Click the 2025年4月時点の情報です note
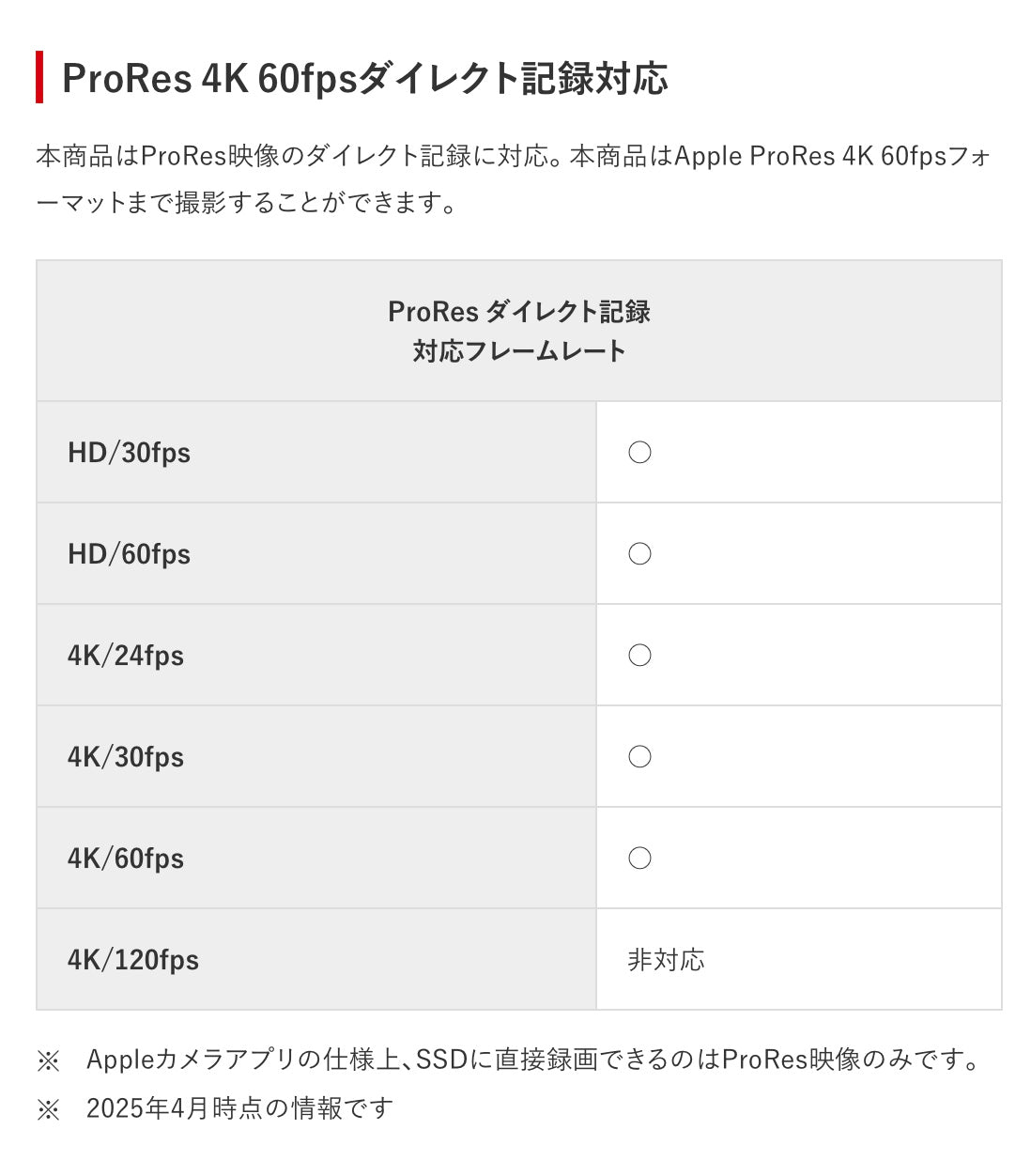Screen dimensions: 1031x1176 point(239,1109)
